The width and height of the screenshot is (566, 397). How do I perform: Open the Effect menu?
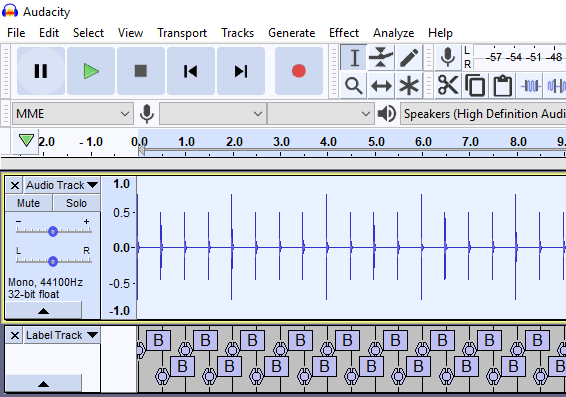pyautogui.click(x=344, y=33)
